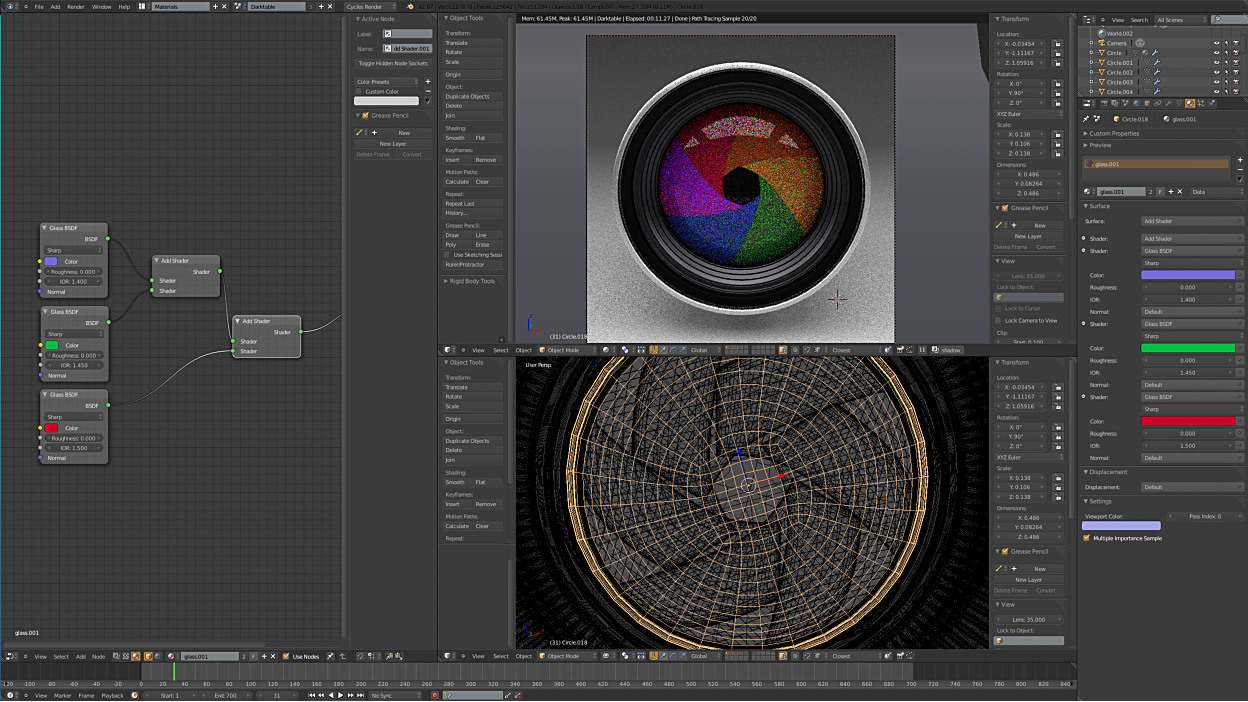Open the Cycles Render engine dropdown
The image size is (1248, 702).
(x=369, y=7)
